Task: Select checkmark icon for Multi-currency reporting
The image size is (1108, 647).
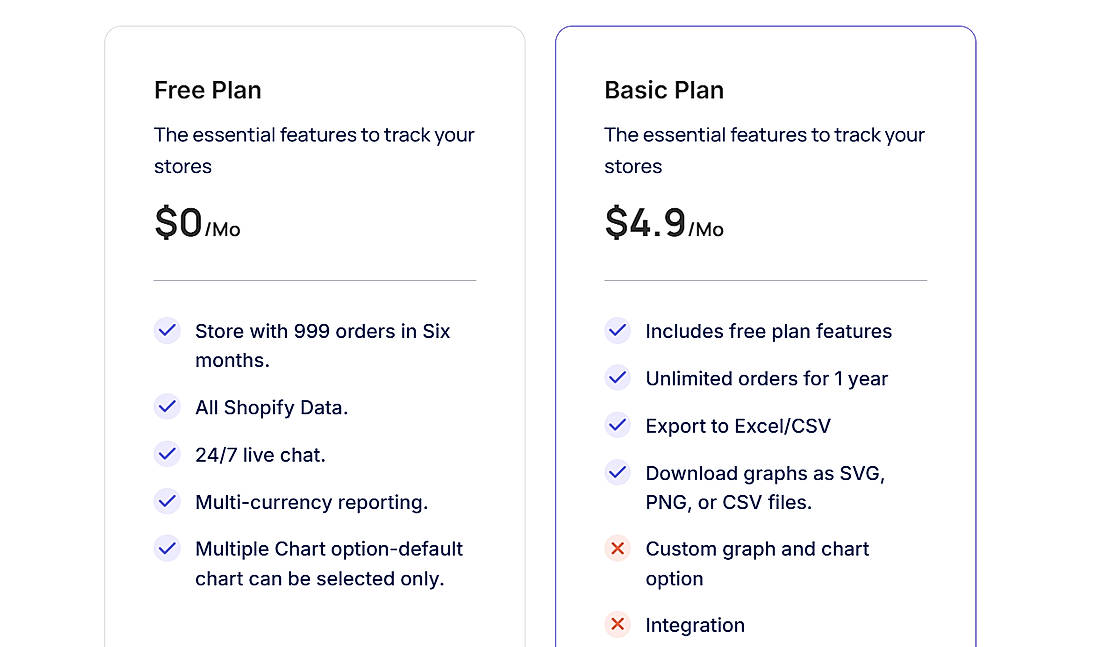Action: (167, 501)
